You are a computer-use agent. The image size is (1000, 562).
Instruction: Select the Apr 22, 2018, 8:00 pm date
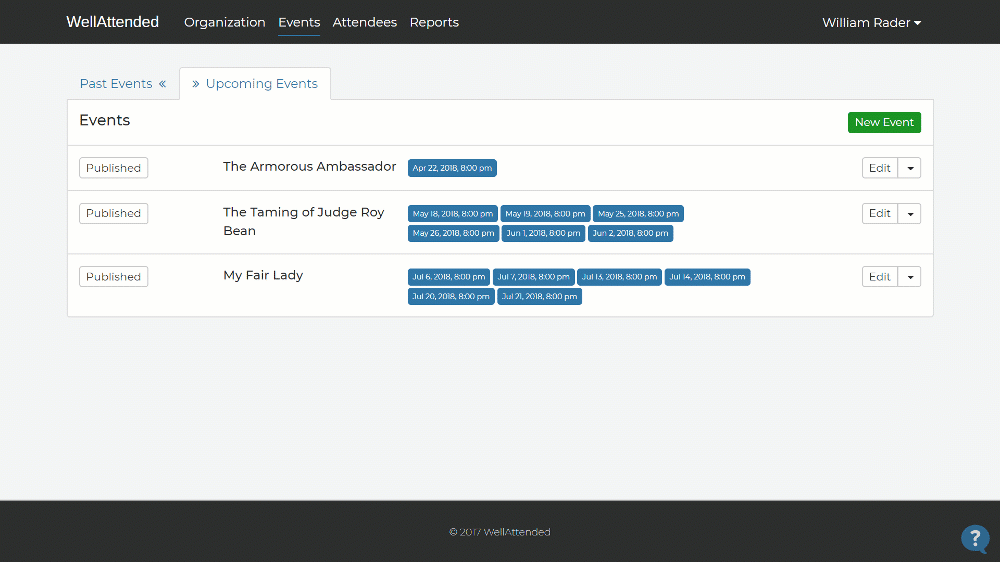tap(452, 168)
